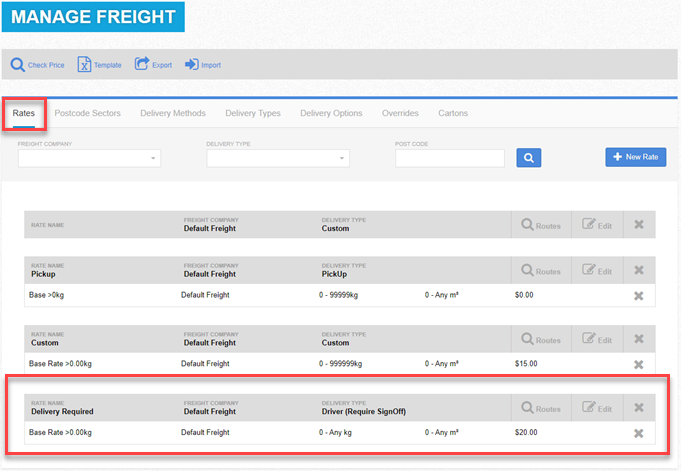The height and width of the screenshot is (471, 681).
Task: Remove the $20.00 base rate row
Action: pos(638,433)
